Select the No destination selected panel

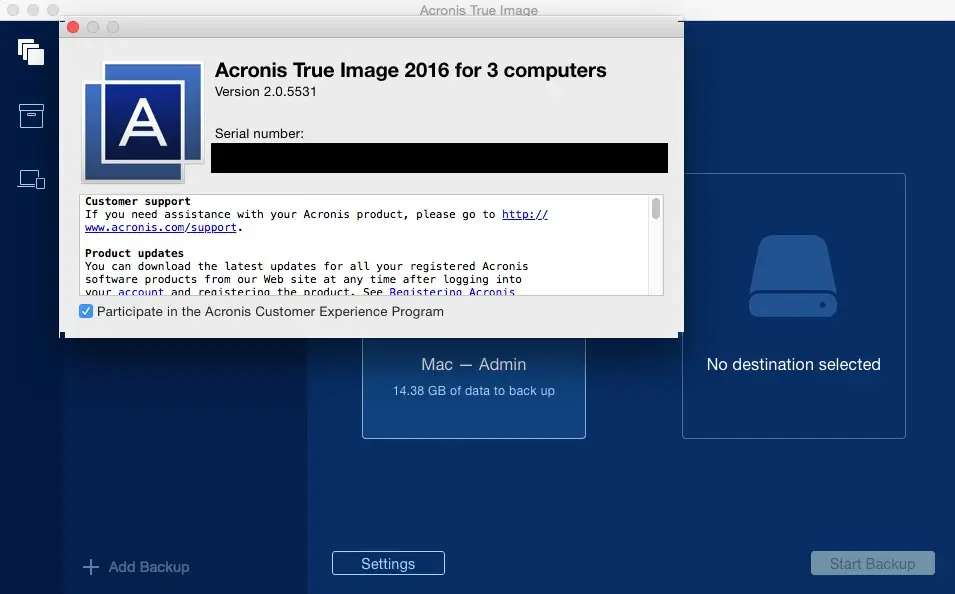pyautogui.click(x=794, y=306)
